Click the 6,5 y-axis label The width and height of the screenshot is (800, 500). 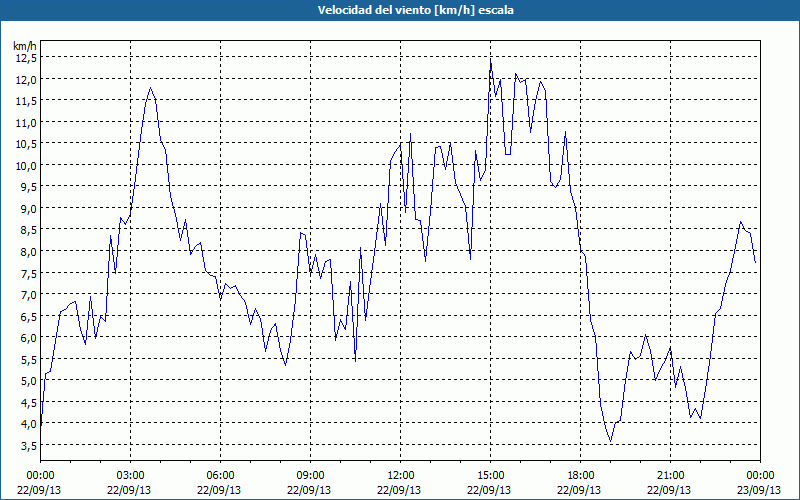[29, 316]
